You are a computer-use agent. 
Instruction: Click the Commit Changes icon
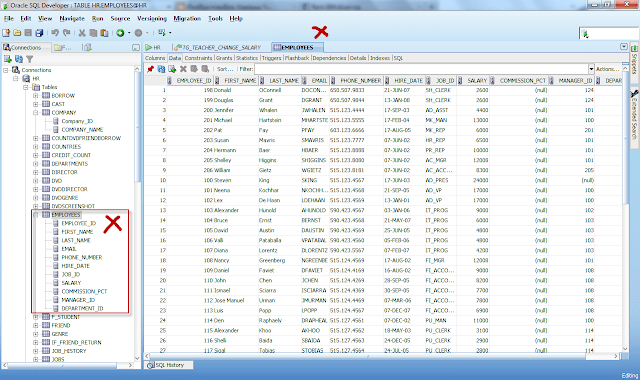pyautogui.click(x=194, y=69)
